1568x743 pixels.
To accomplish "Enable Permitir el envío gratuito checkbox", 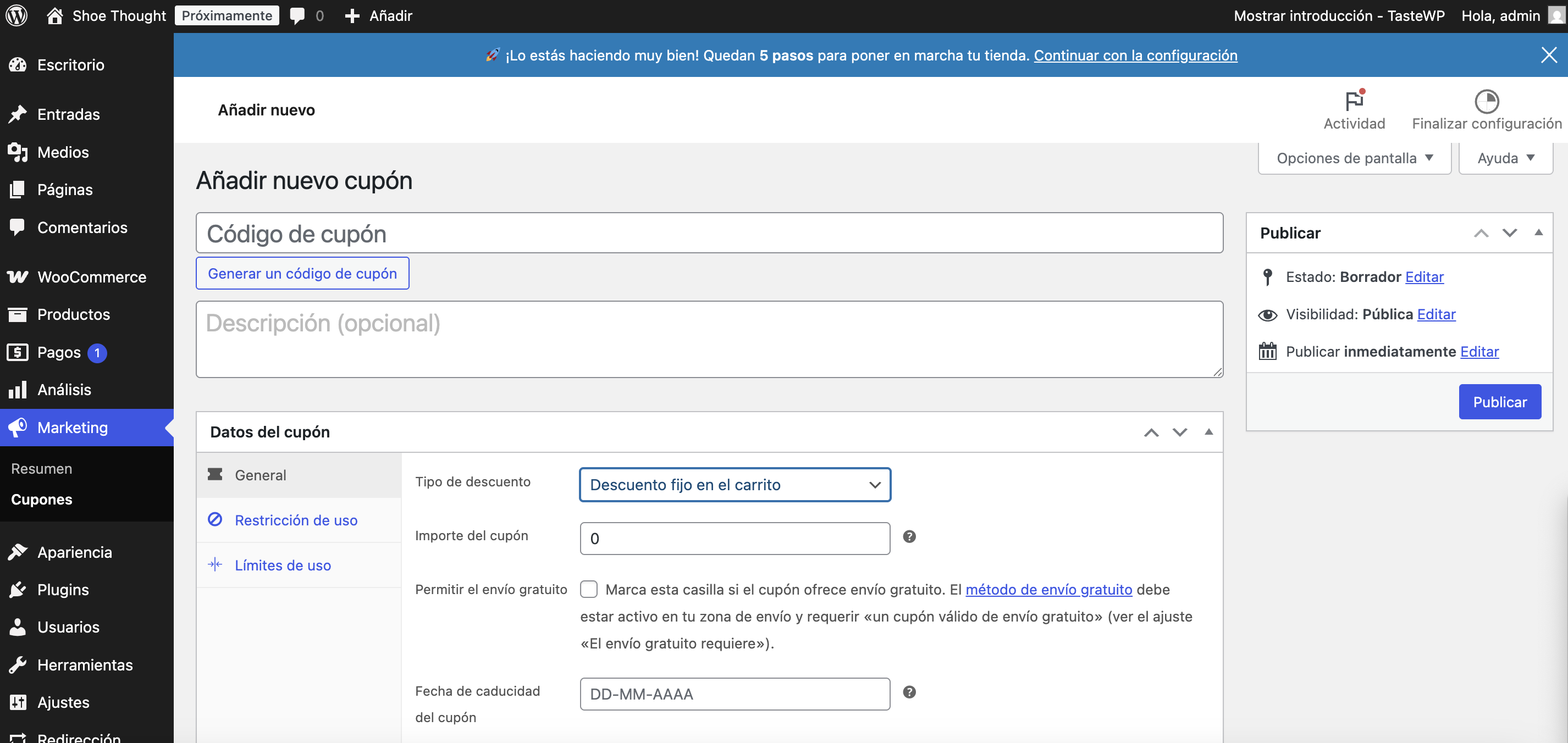I will (x=589, y=589).
